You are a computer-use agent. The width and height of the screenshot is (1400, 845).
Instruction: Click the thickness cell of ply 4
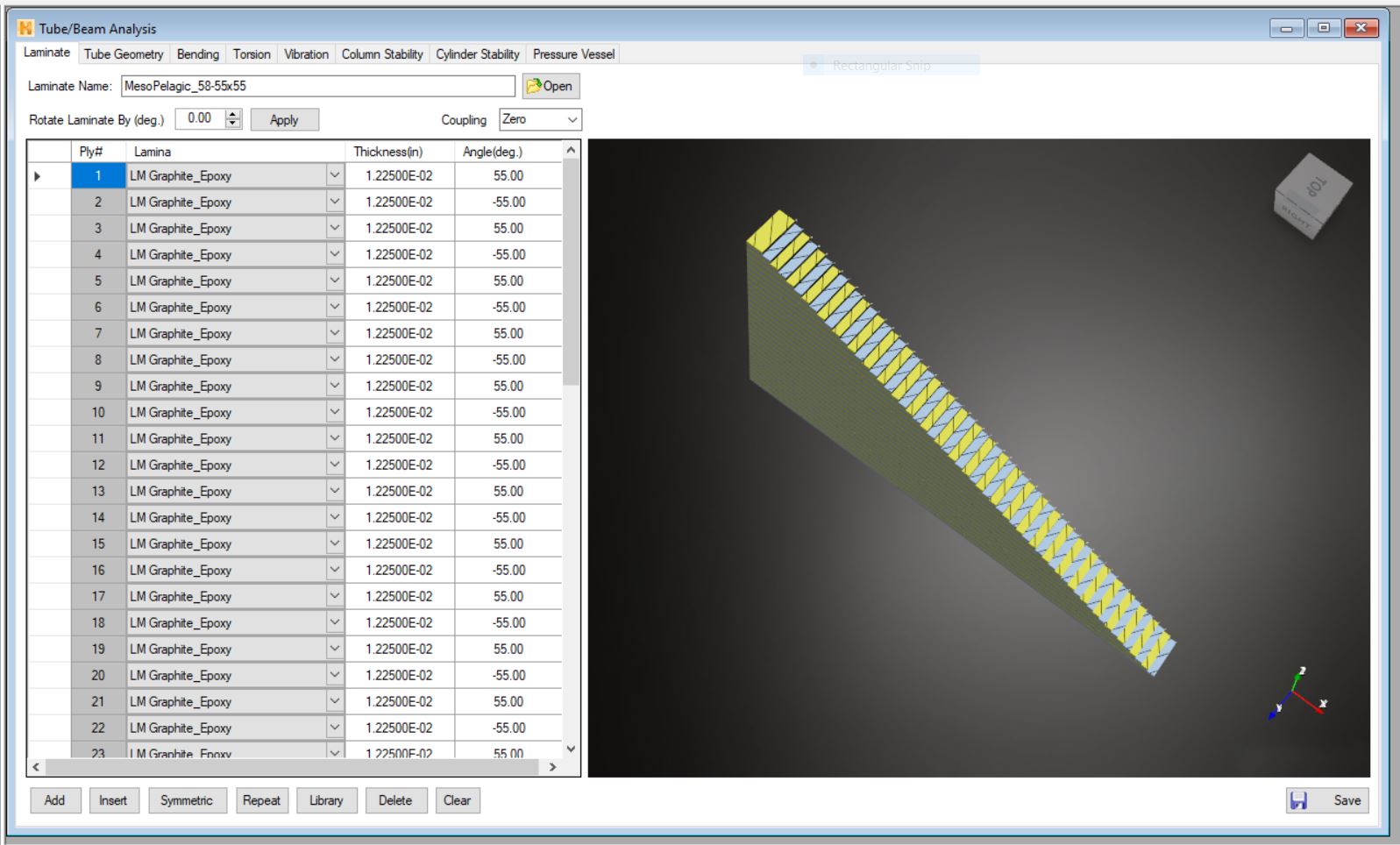pos(400,255)
